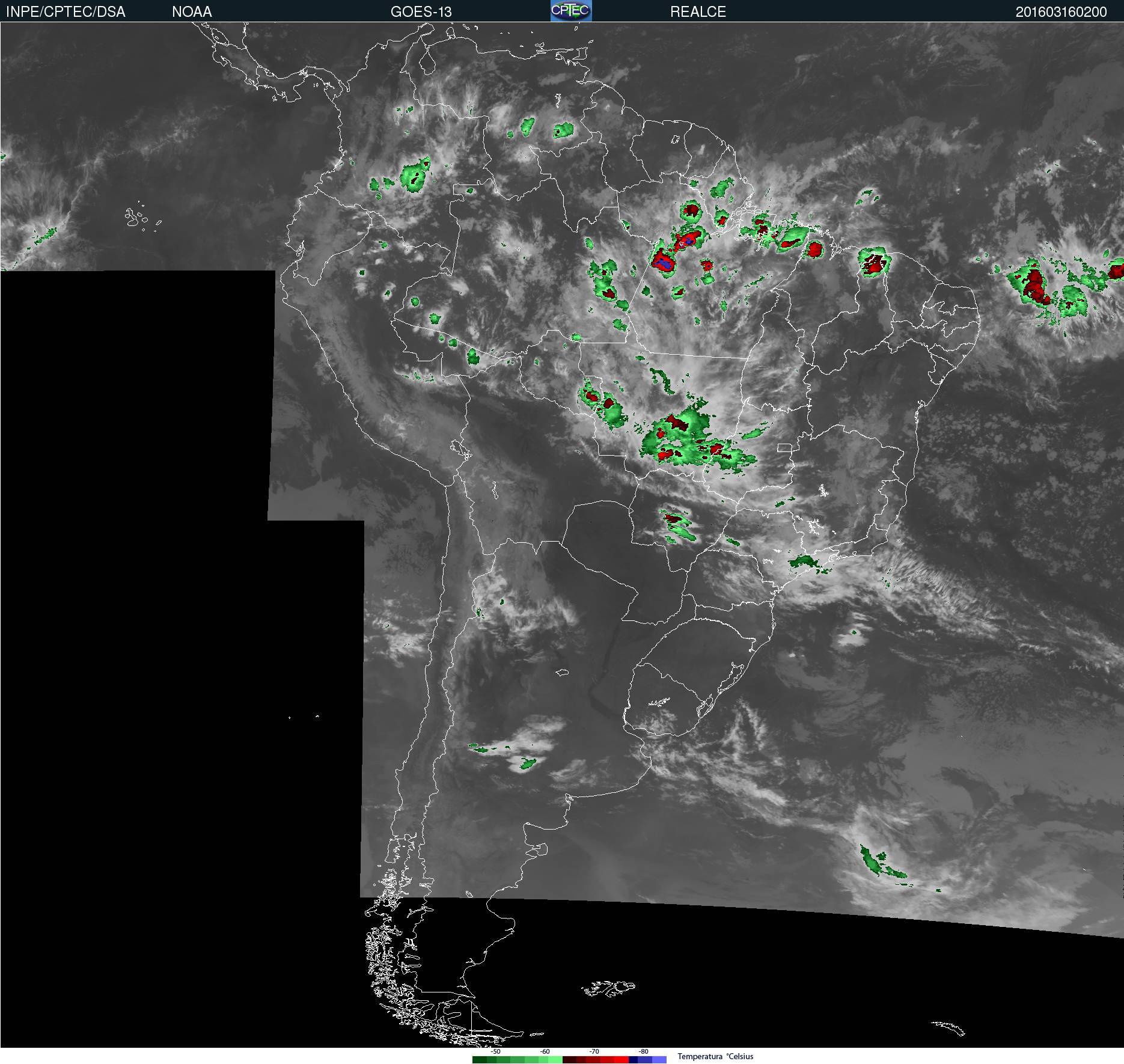Click the INPE/CPTEC/DSA header text
This screenshot has width=1124, height=1064.
(66, 11)
